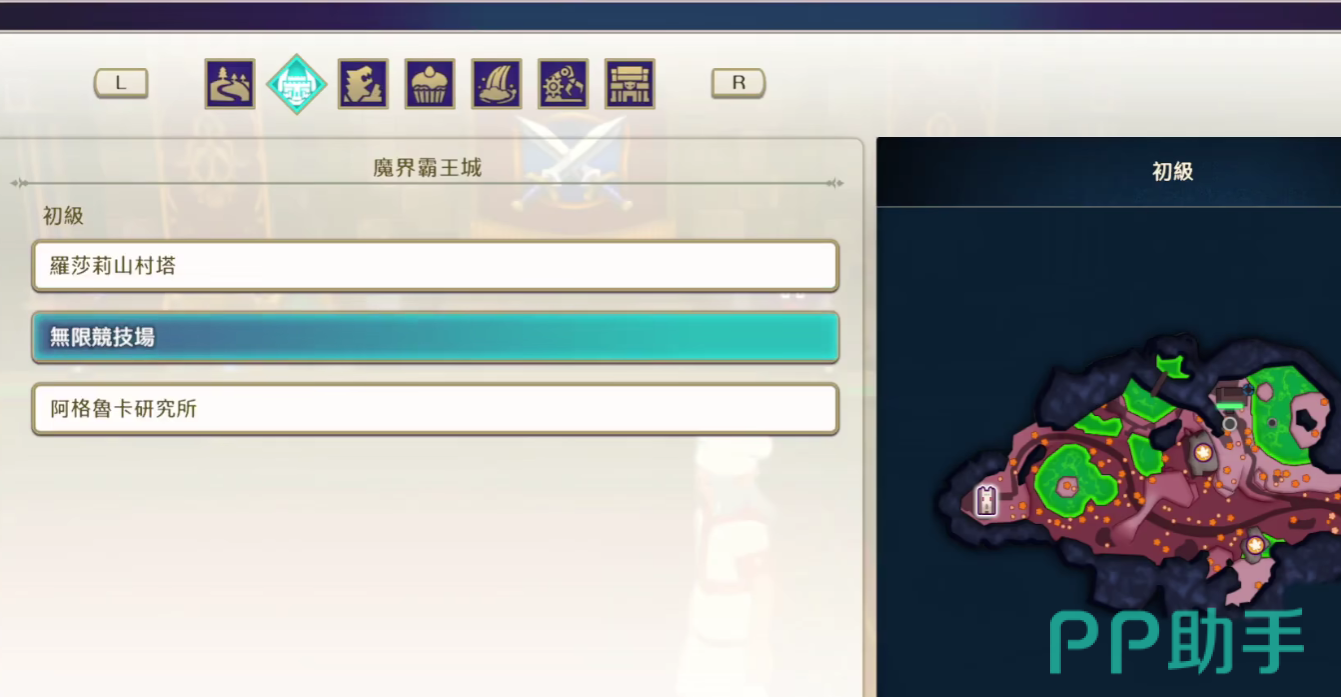Open the monster head category icon

(x=363, y=84)
